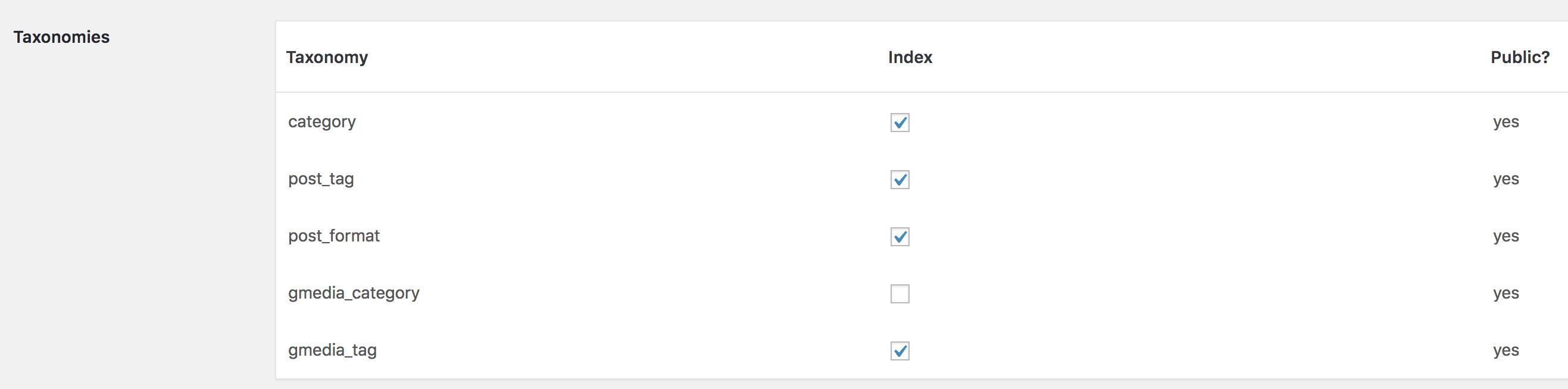
Task: Uncheck the gmedia_tag index checkbox
Action: [899, 351]
